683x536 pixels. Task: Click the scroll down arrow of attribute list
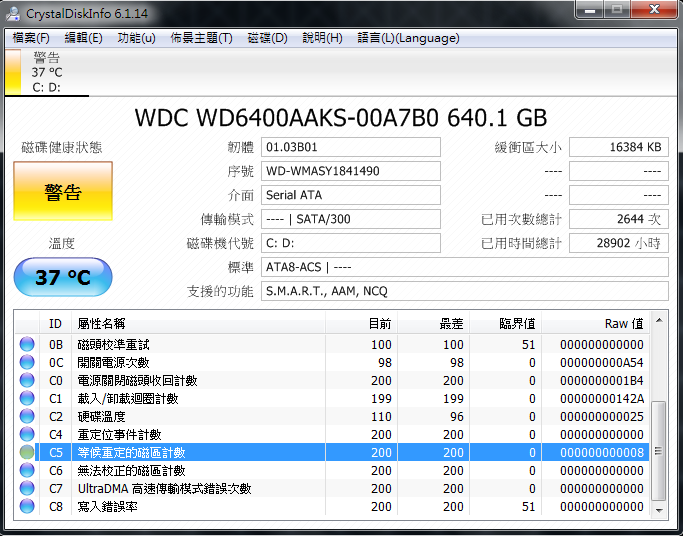(x=659, y=510)
